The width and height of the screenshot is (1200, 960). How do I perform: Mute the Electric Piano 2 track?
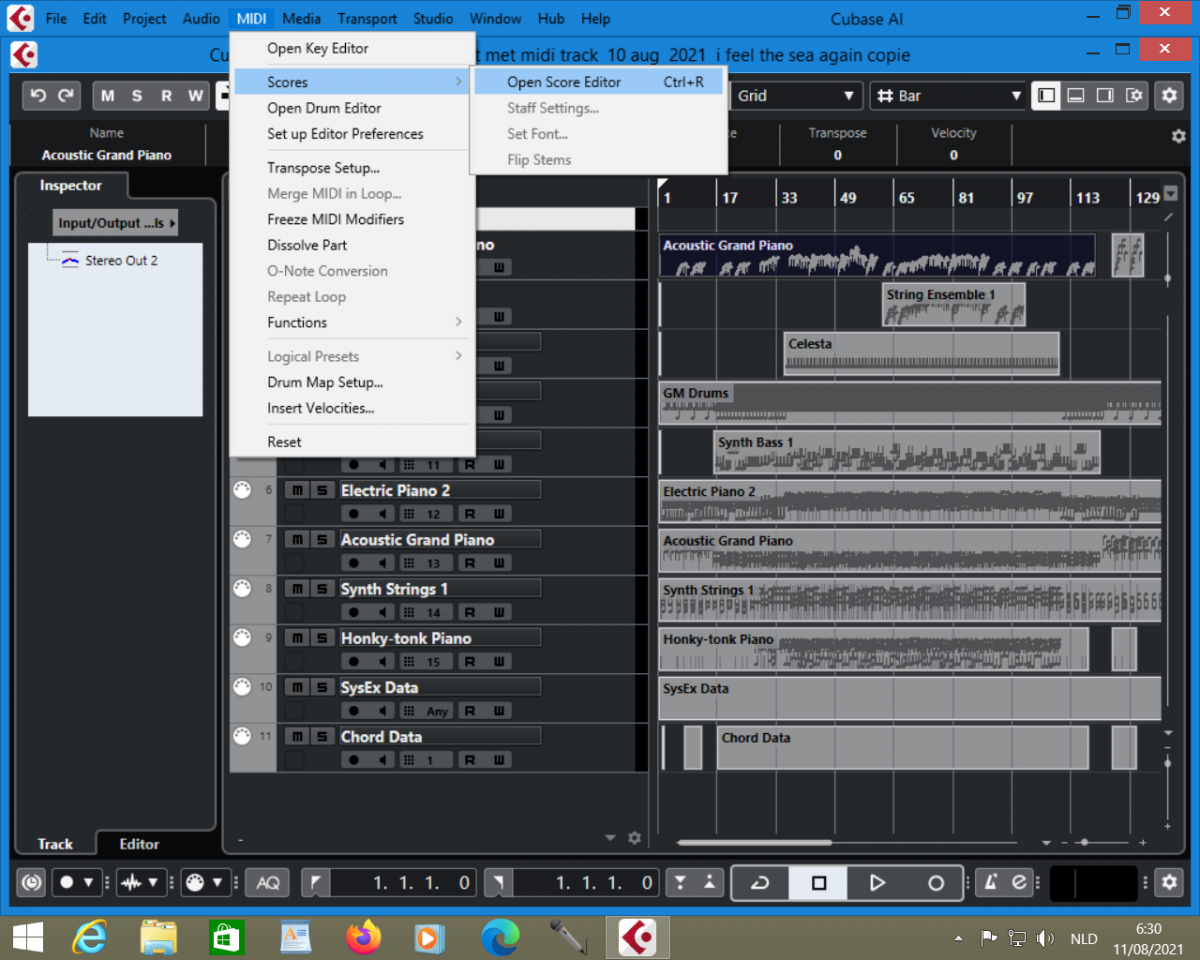(296, 490)
